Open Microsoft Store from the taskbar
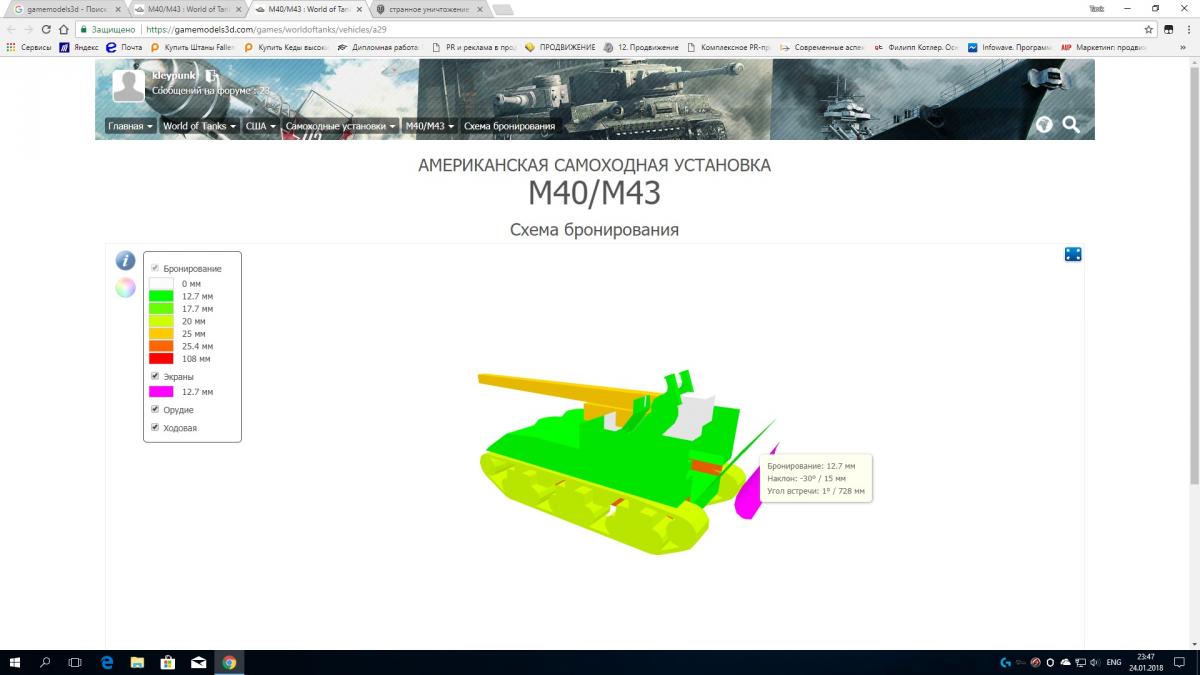1200x675 pixels. [x=168, y=662]
